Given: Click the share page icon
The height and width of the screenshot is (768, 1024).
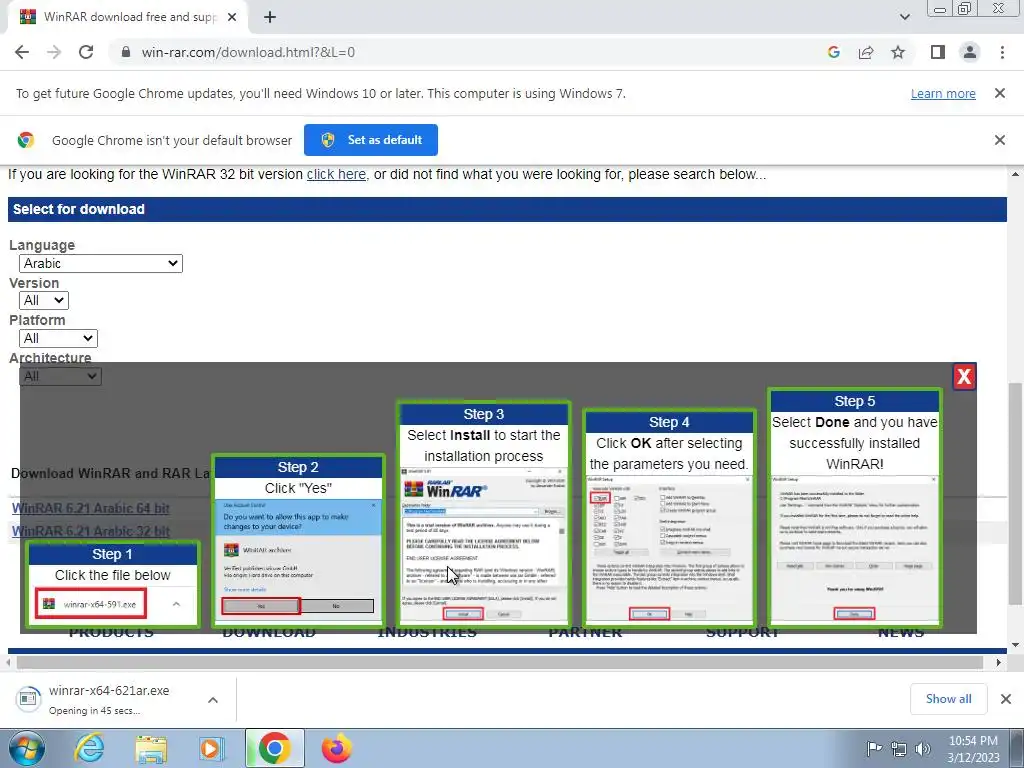Looking at the screenshot, I should point(866,52).
